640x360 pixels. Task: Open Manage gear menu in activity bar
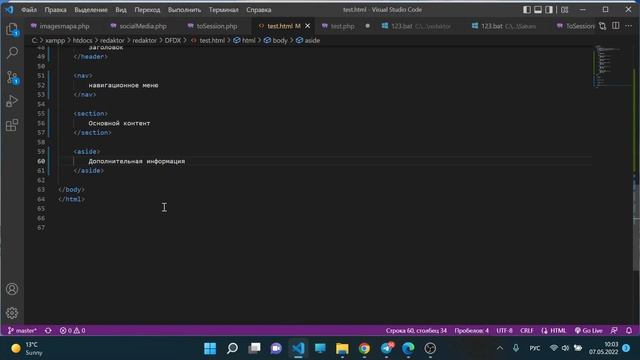(12, 313)
